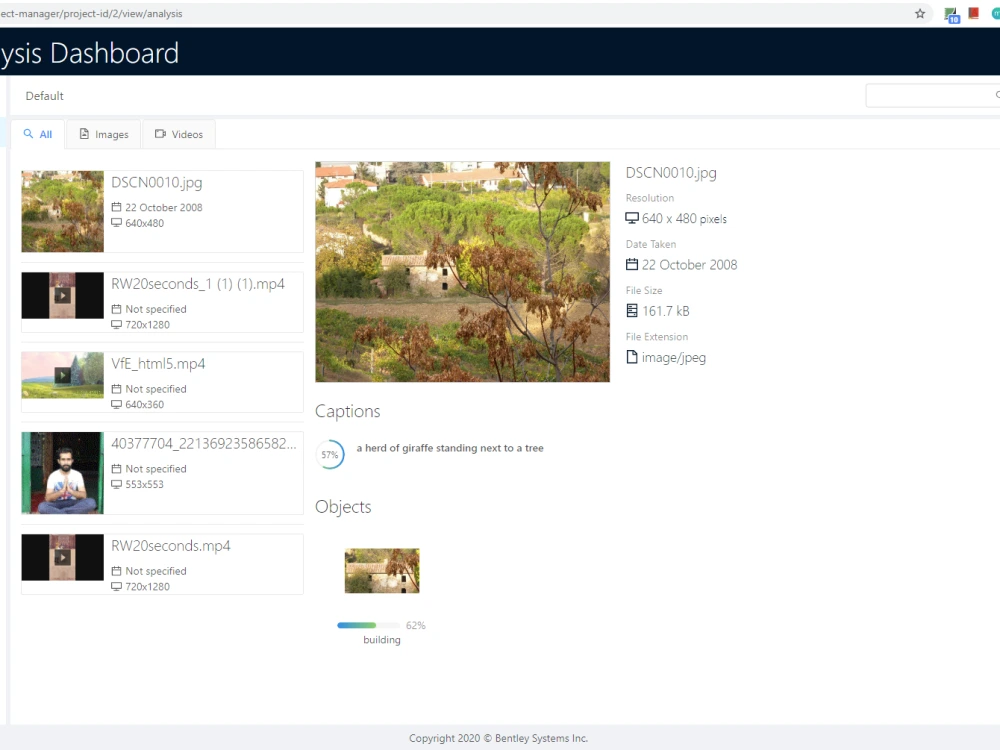Click the play icon on the VfE_html5.mp4 thumbnail
The height and width of the screenshot is (750, 1000).
[x=62, y=375]
